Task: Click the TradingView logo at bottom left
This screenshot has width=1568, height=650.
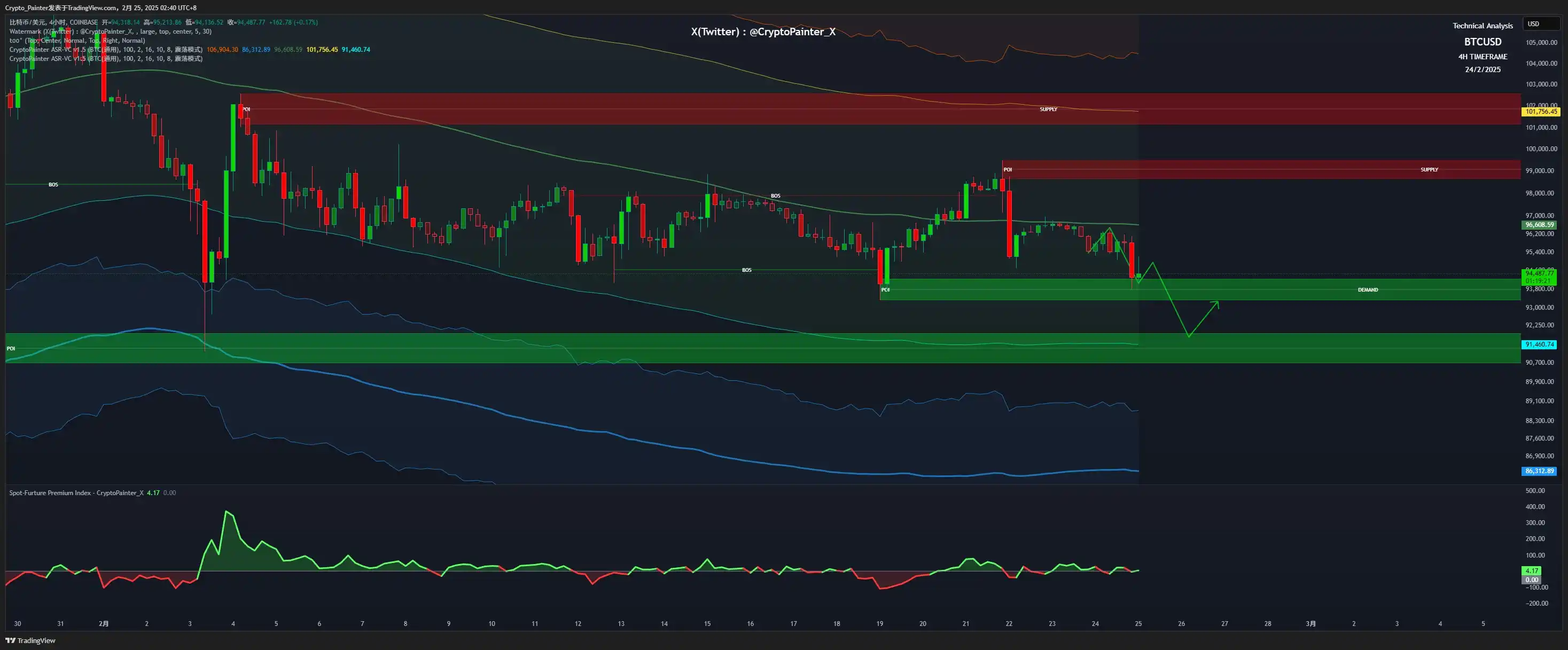Action: tap(30, 640)
